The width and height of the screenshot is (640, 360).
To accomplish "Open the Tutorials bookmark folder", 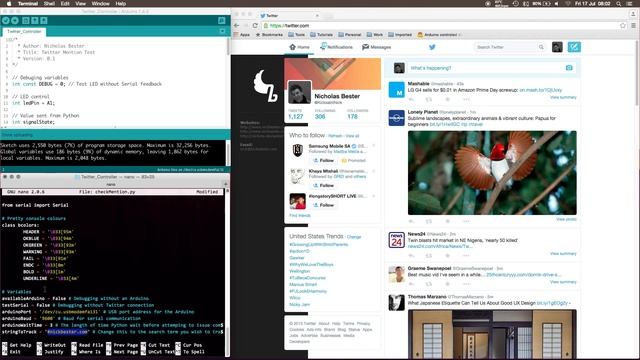I will point(322,35).
